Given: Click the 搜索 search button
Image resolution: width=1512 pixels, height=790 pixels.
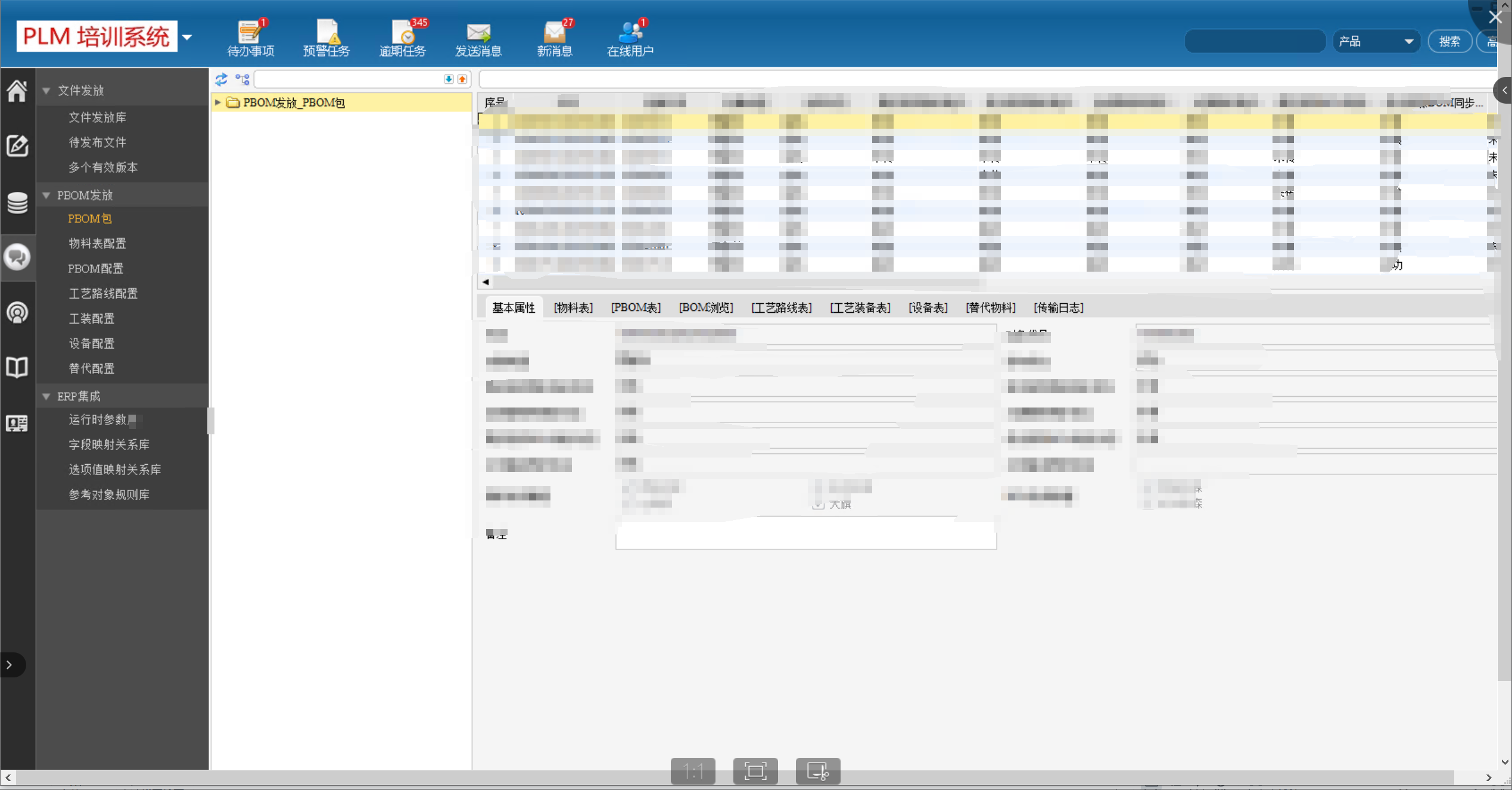Looking at the screenshot, I should tap(1449, 41).
